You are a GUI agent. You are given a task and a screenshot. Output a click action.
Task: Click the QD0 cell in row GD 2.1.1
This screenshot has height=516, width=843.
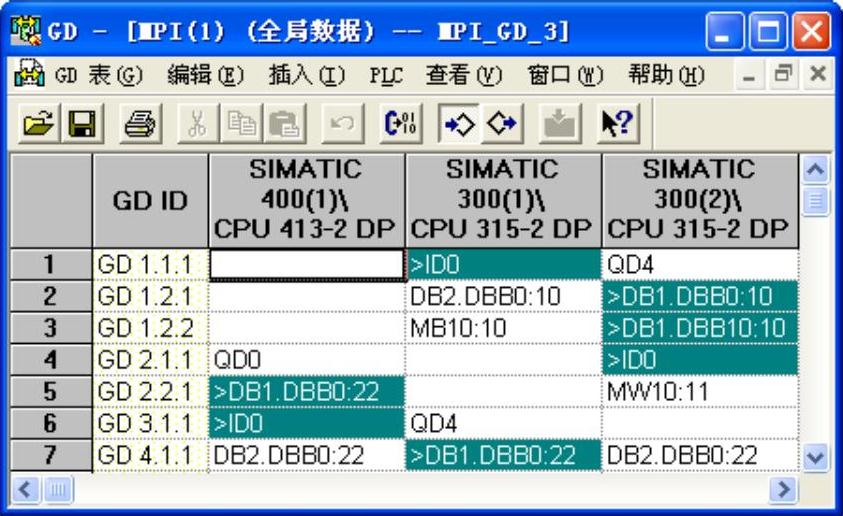pos(306,360)
